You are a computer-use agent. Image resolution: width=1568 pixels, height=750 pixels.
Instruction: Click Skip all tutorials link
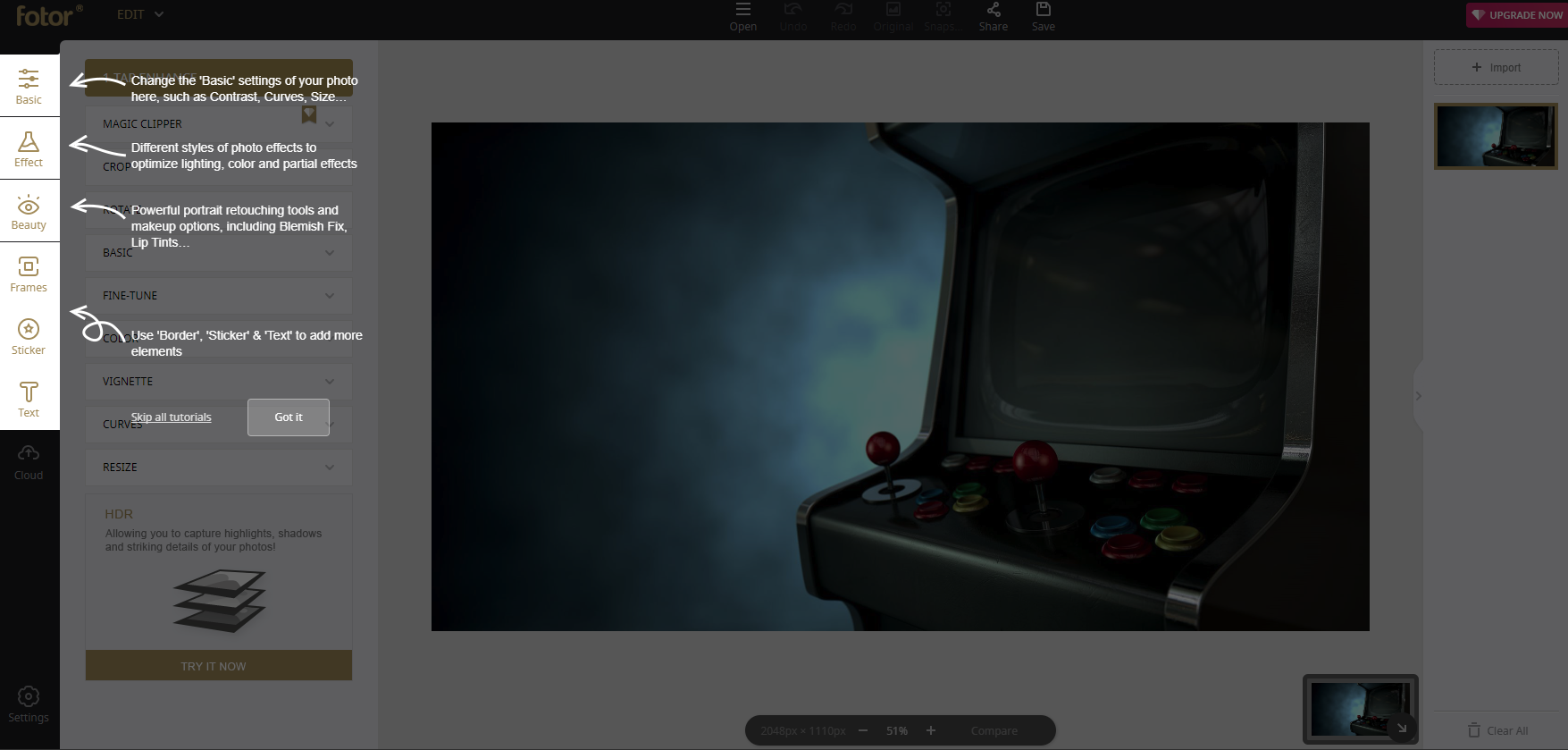pos(172,417)
